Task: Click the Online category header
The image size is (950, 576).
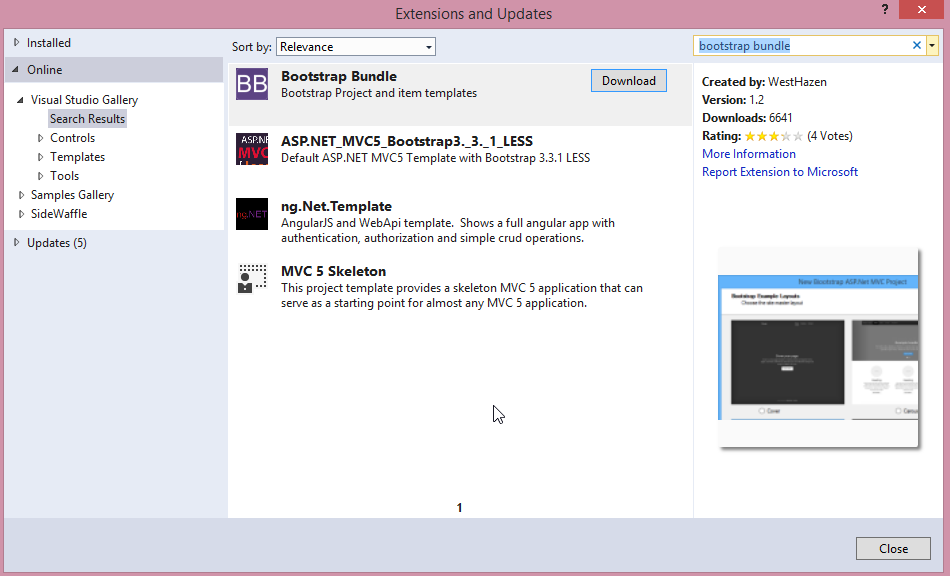Action: click(114, 70)
